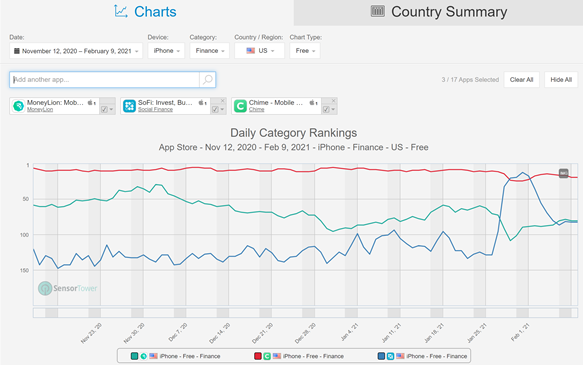Open the Chime publisher link
Viewport: 583px width, 365px height.
257,110
